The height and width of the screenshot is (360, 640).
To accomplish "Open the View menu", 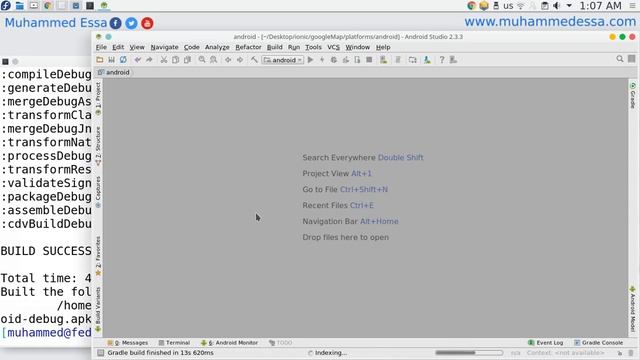I will (x=137, y=47).
